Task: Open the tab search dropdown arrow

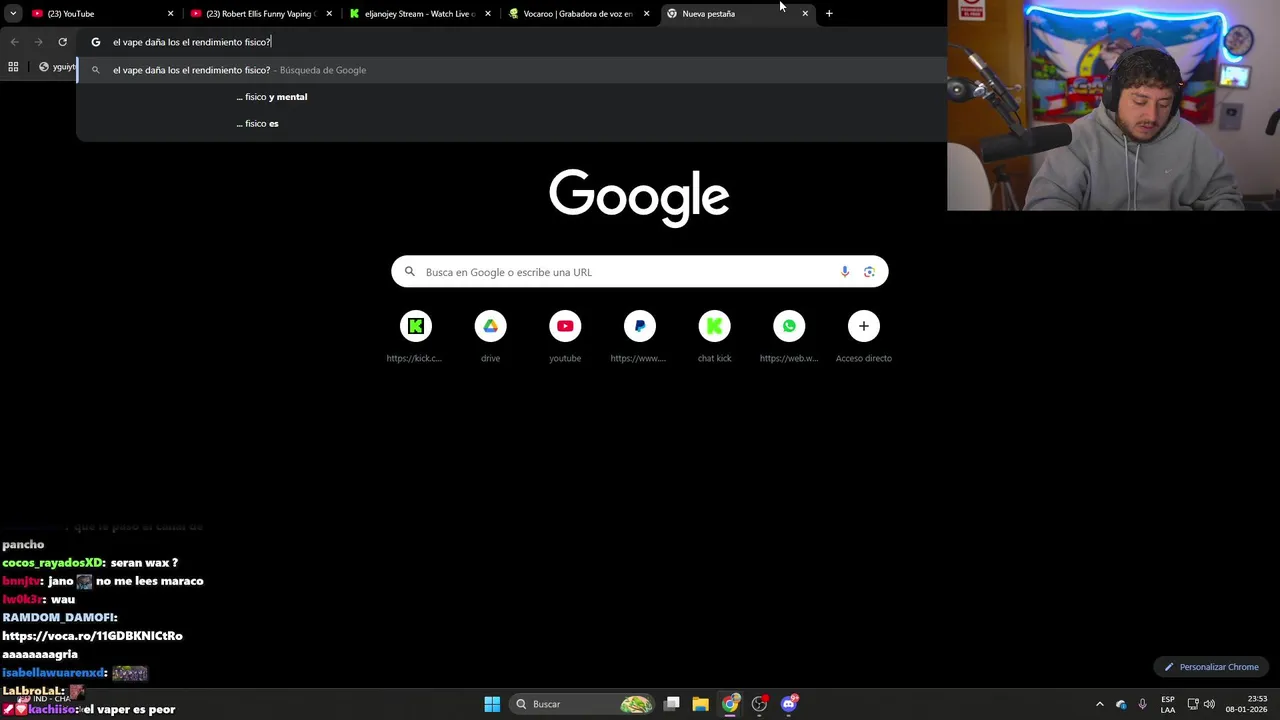Action: click(13, 14)
